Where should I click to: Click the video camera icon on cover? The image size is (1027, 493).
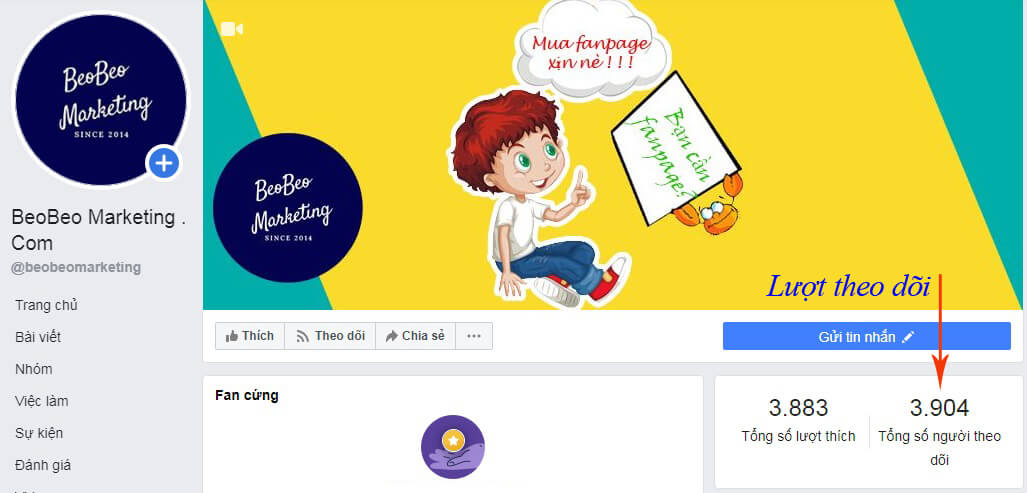coord(232,29)
